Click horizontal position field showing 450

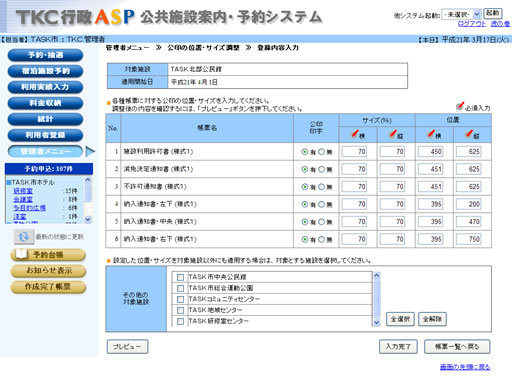(x=431, y=152)
